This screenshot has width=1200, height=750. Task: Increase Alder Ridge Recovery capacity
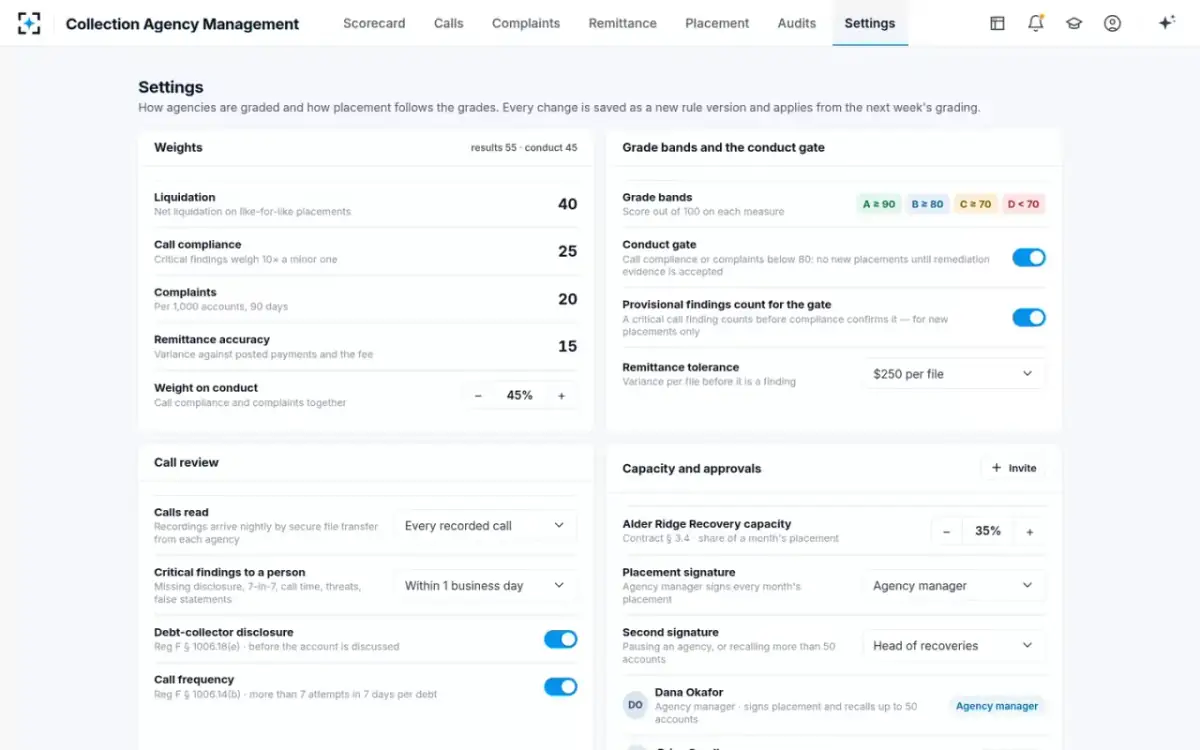1030,532
